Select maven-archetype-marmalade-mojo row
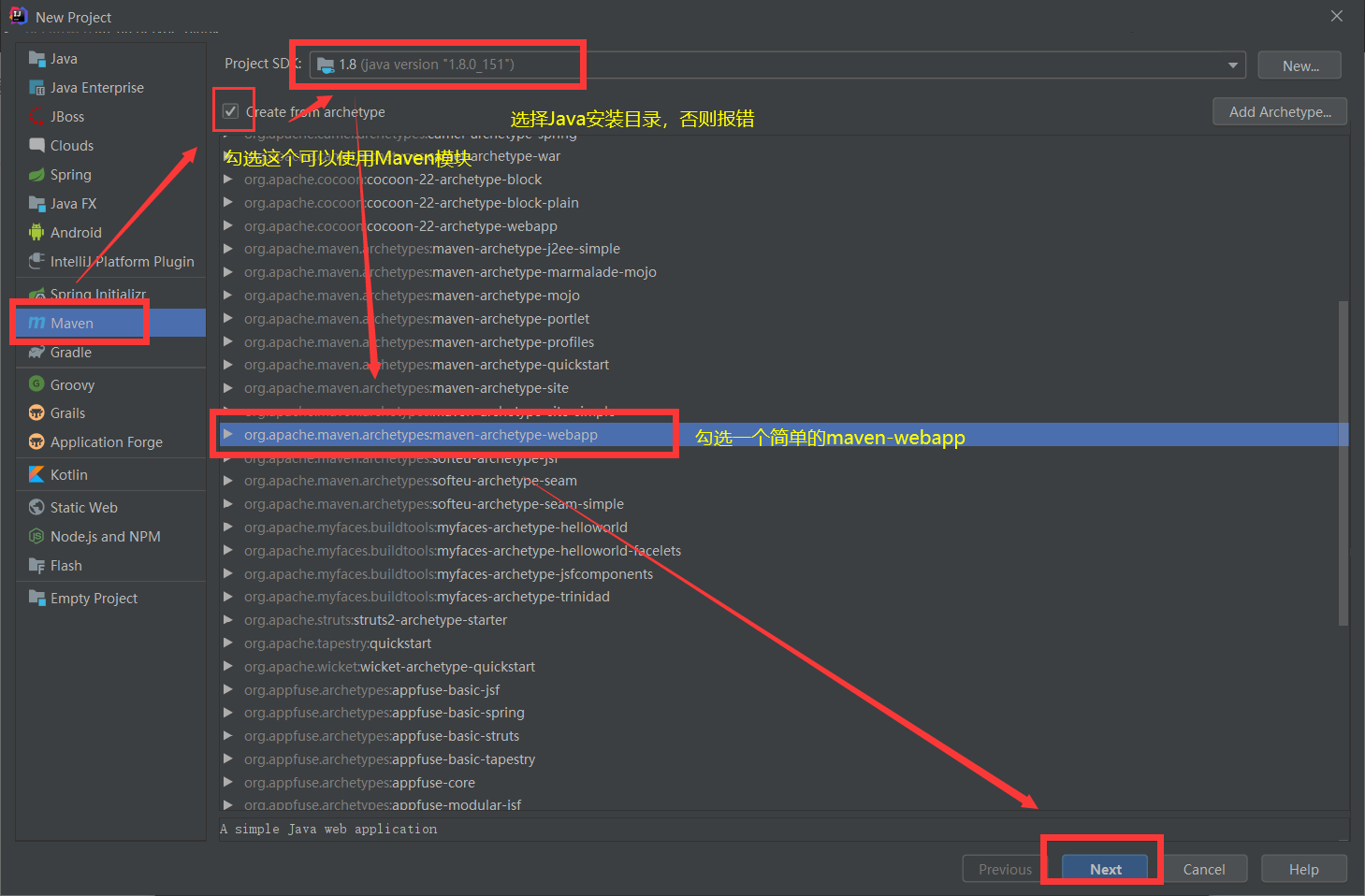 [782, 272]
